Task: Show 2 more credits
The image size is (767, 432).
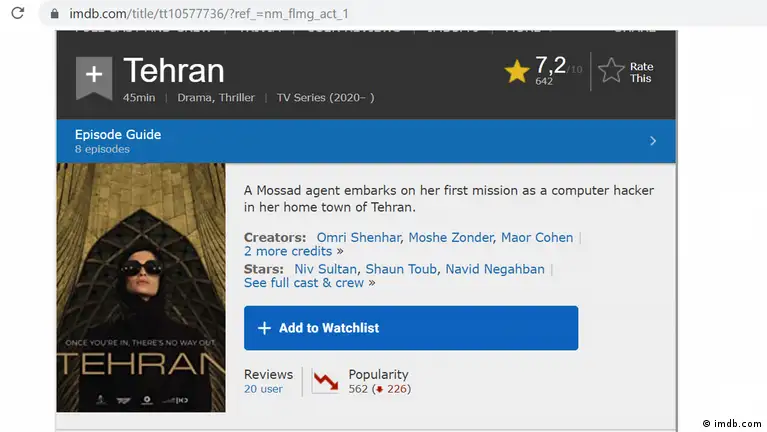Action: pyautogui.click(x=289, y=251)
